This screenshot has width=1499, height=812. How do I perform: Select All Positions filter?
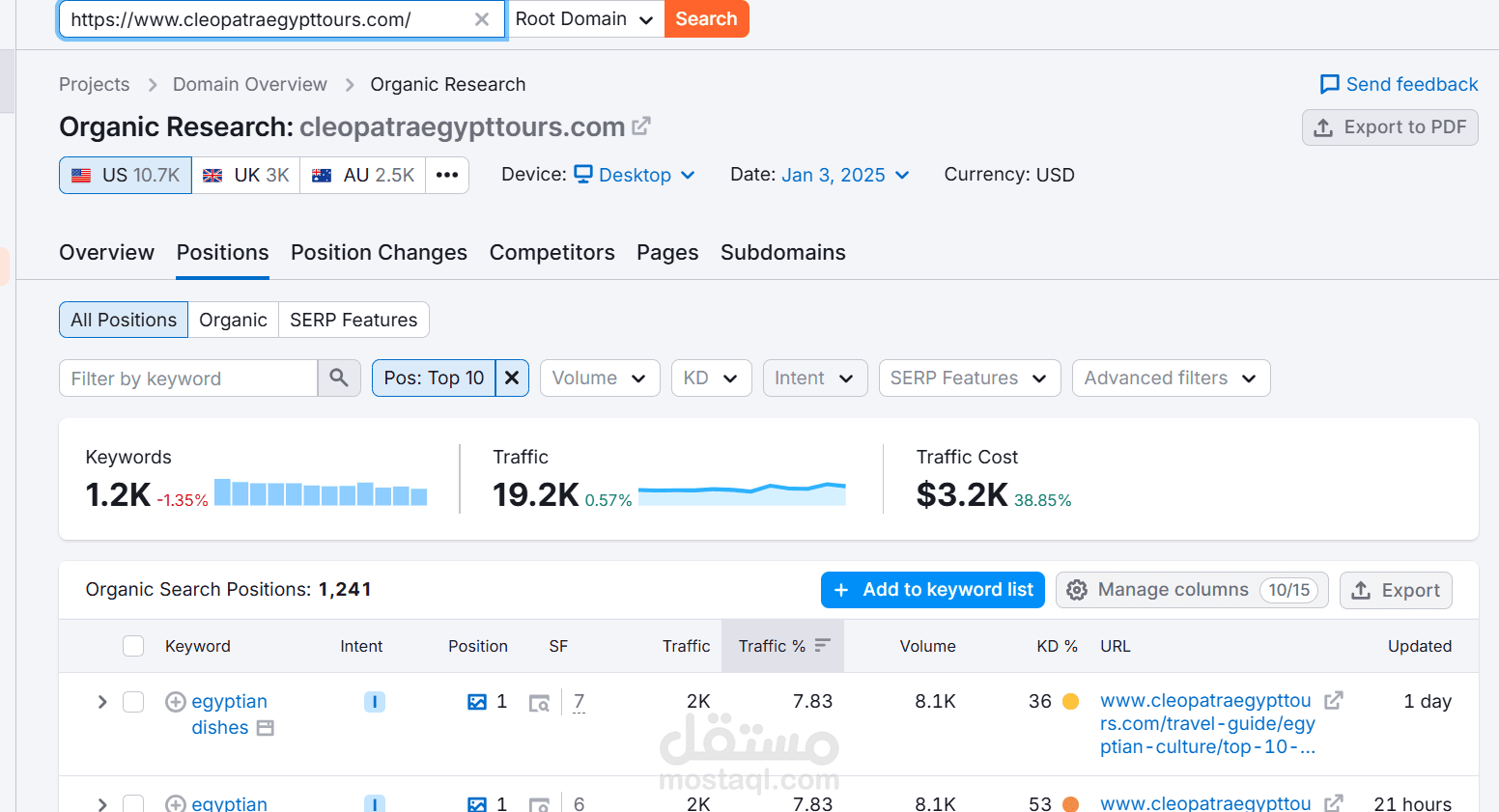click(x=124, y=321)
